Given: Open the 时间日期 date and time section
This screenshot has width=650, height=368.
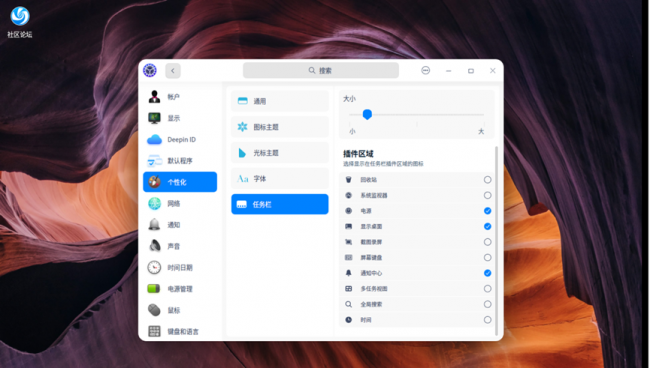Looking at the screenshot, I should tap(180, 267).
